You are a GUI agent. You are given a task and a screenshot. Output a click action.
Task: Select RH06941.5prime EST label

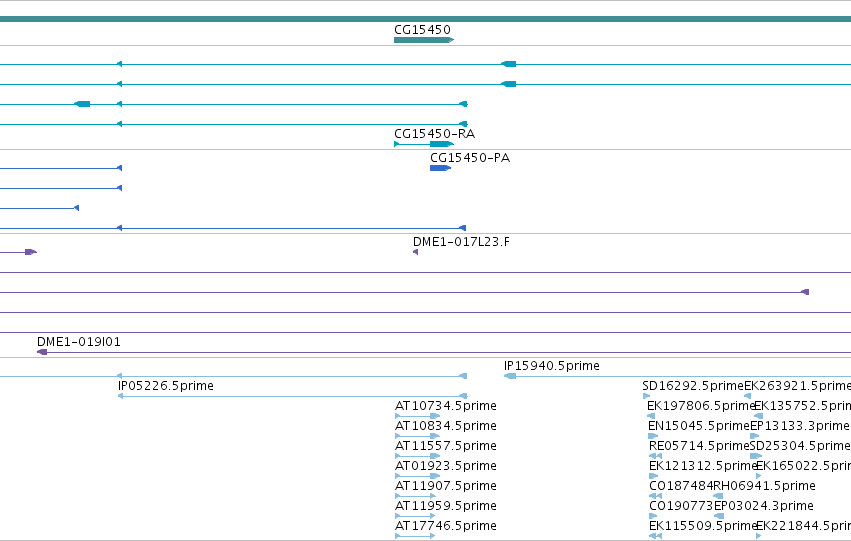coord(764,486)
